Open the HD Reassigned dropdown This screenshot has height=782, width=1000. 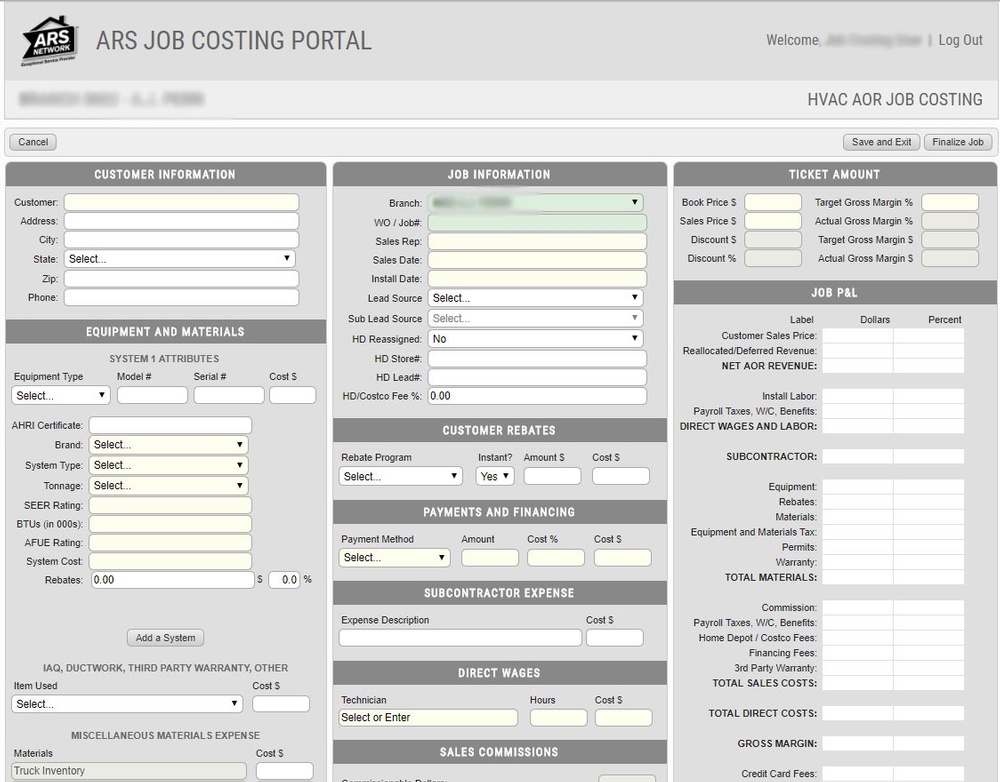pos(536,339)
